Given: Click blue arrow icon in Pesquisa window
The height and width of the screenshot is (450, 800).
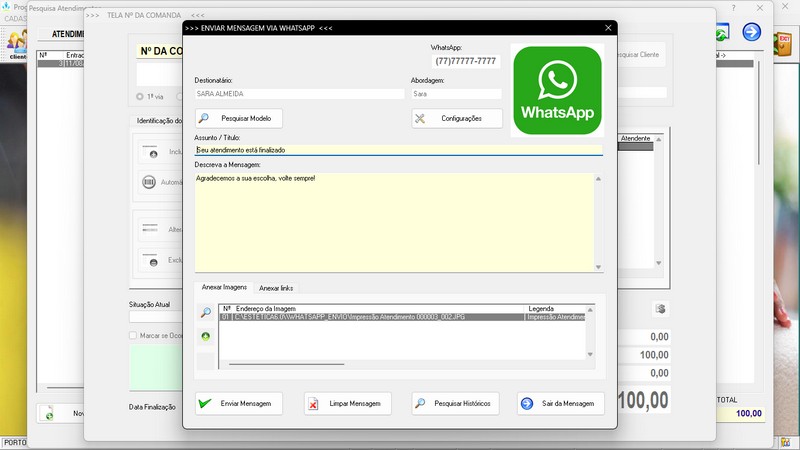Looking at the screenshot, I should [x=752, y=32].
